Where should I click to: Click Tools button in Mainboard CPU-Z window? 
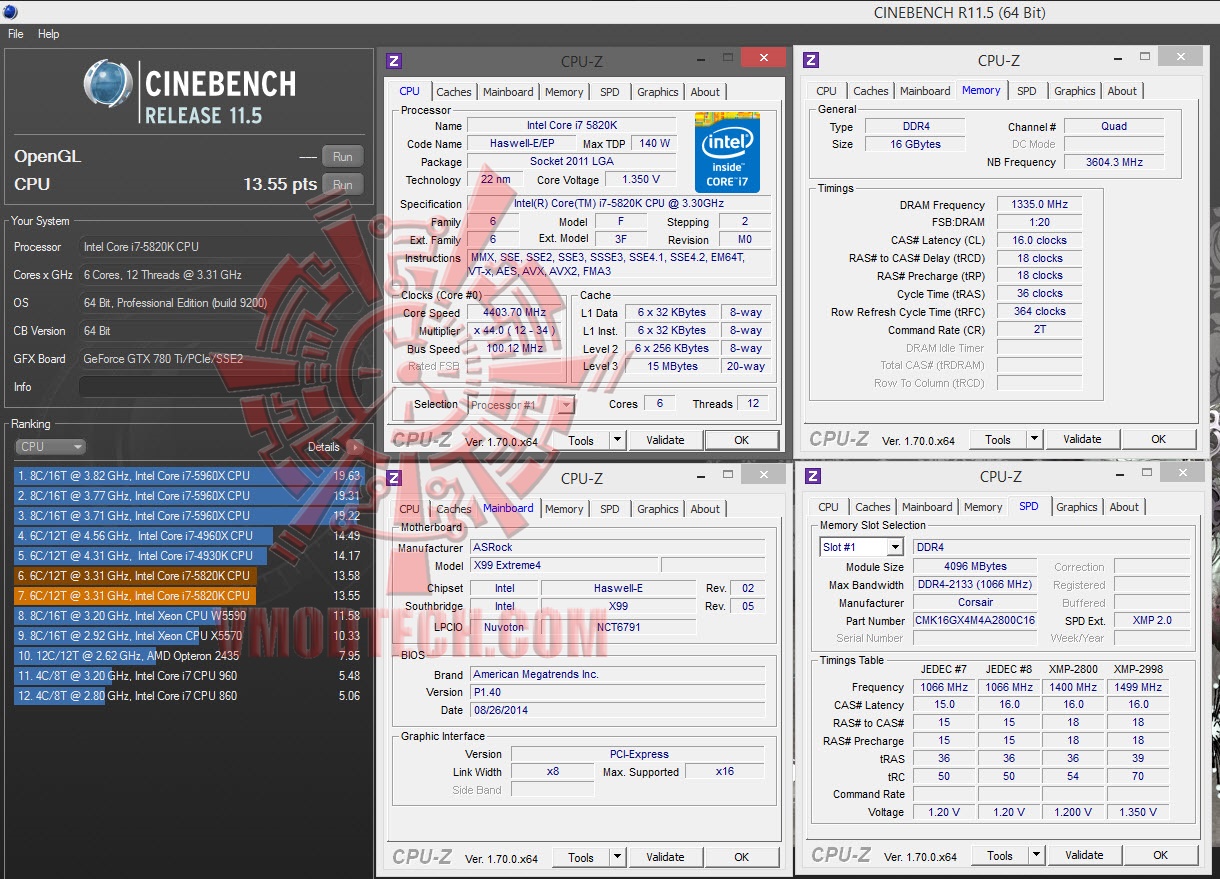coord(581,857)
